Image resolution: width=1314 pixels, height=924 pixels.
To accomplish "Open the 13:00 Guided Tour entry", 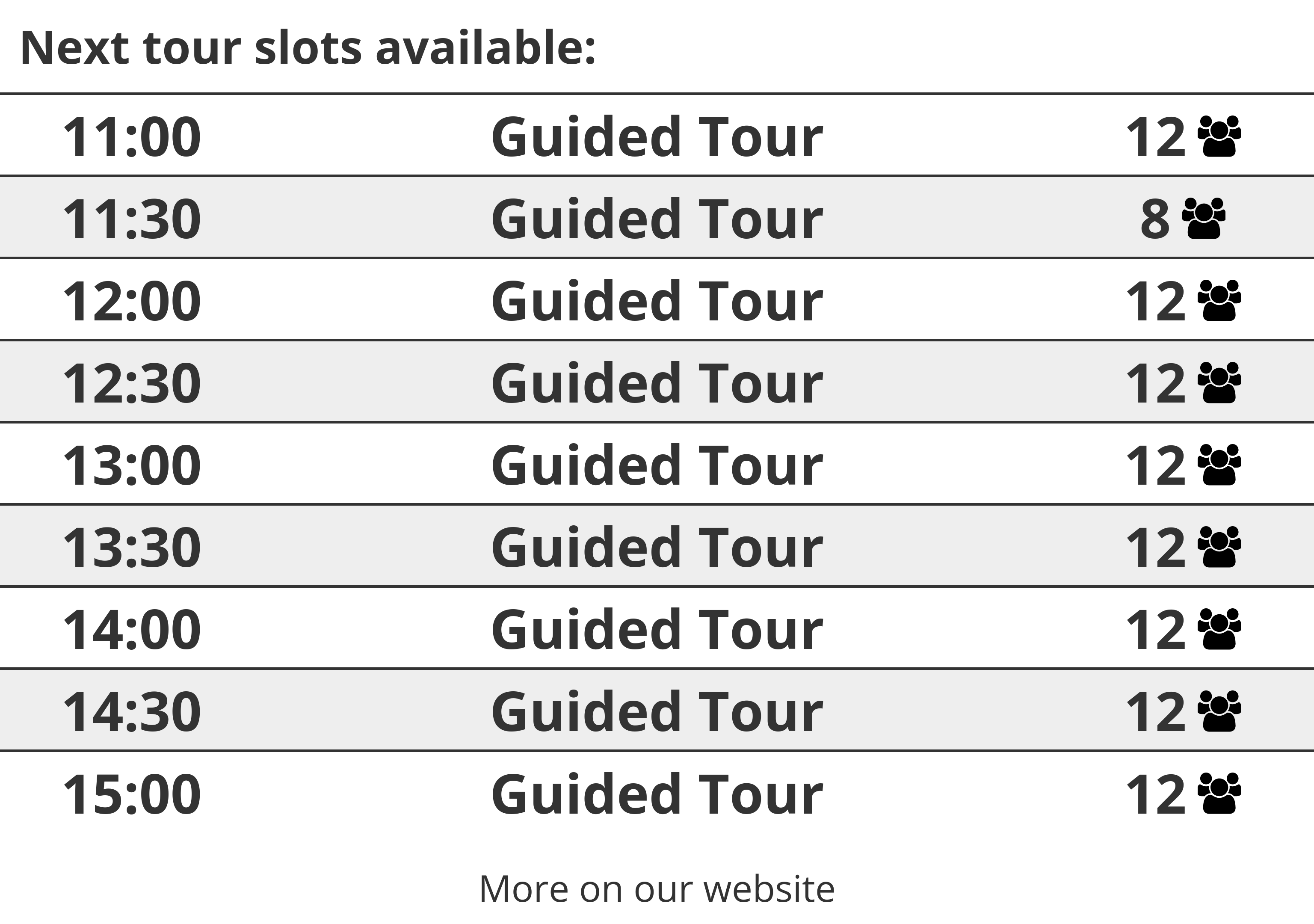I will (x=657, y=465).
